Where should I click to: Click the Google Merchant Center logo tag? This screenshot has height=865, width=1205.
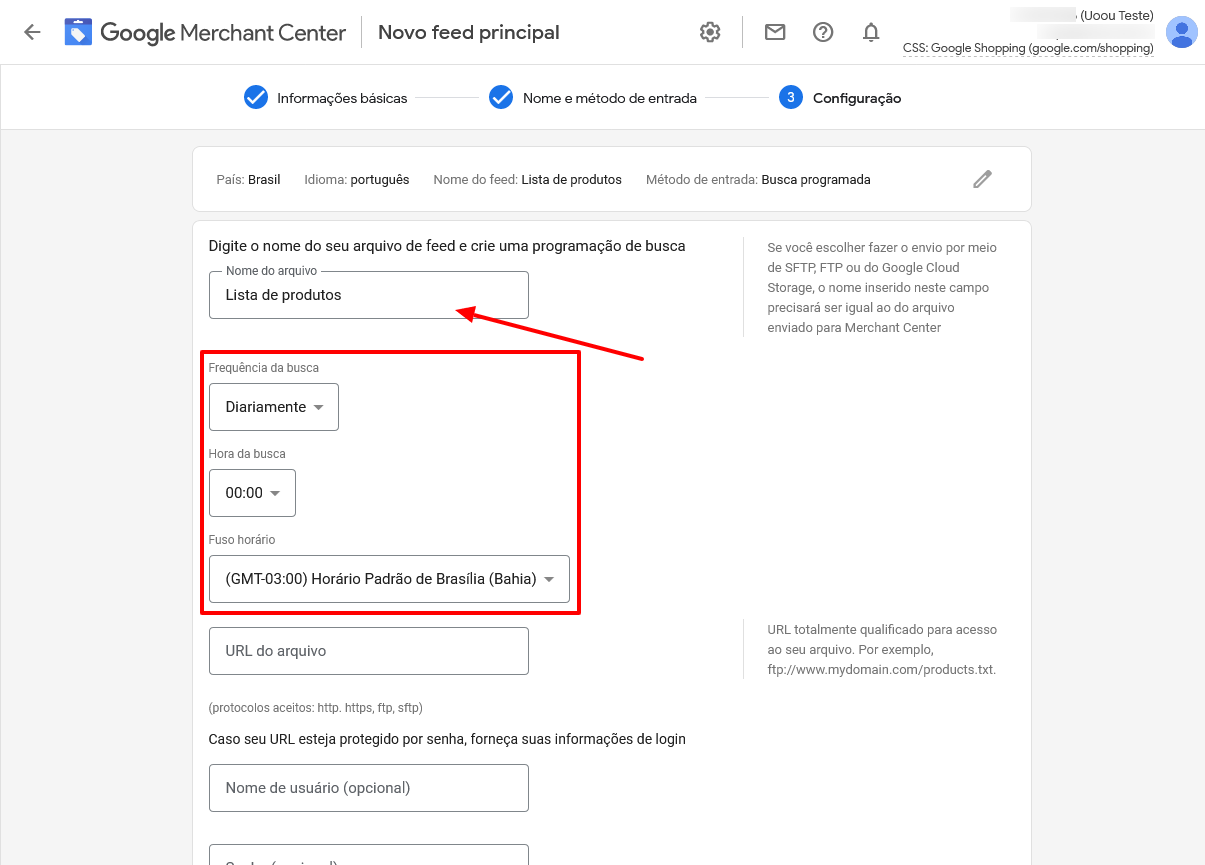(78, 32)
